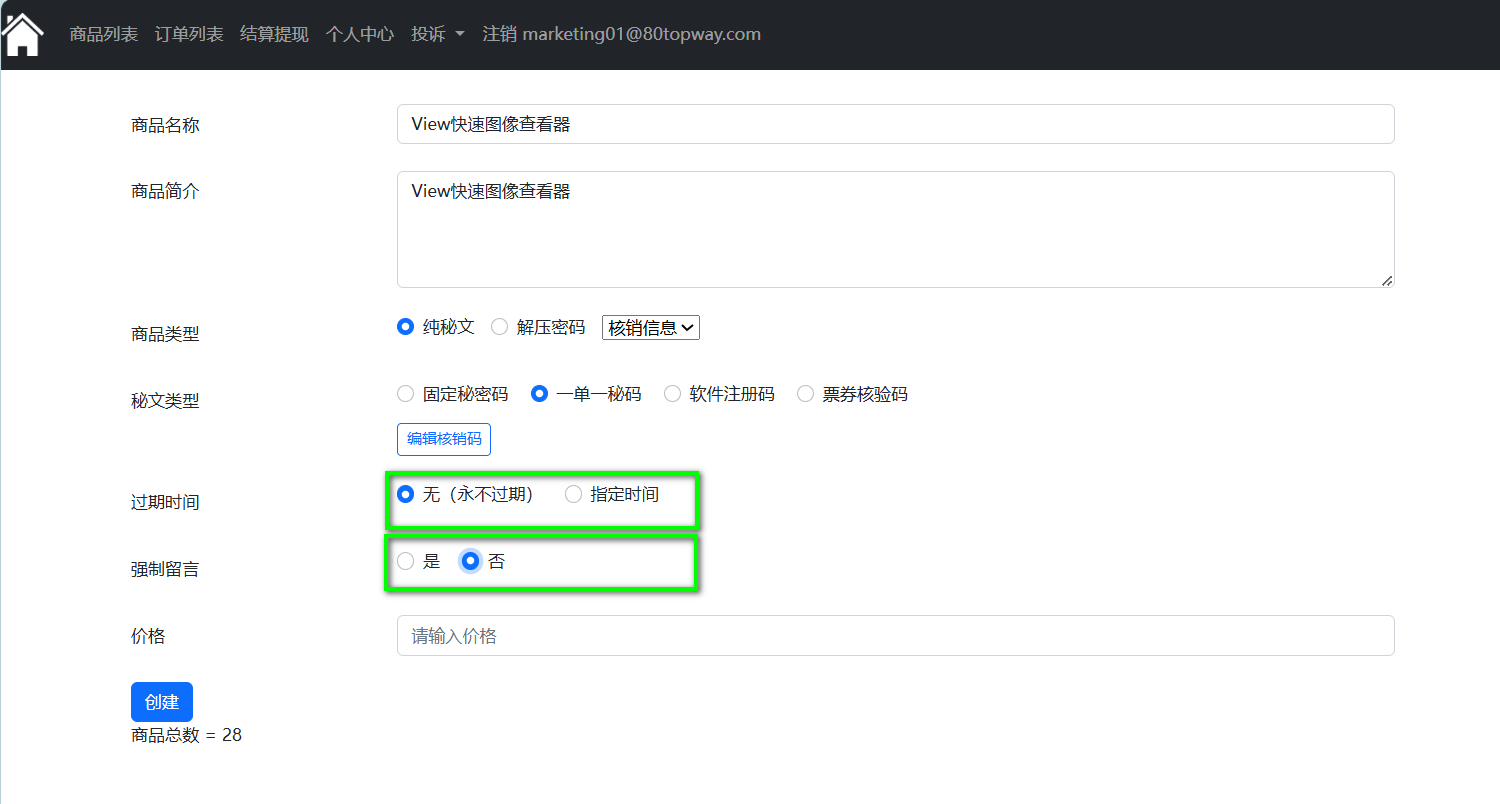
Task: Choose 软件注册码 secret type
Action: tap(673, 394)
